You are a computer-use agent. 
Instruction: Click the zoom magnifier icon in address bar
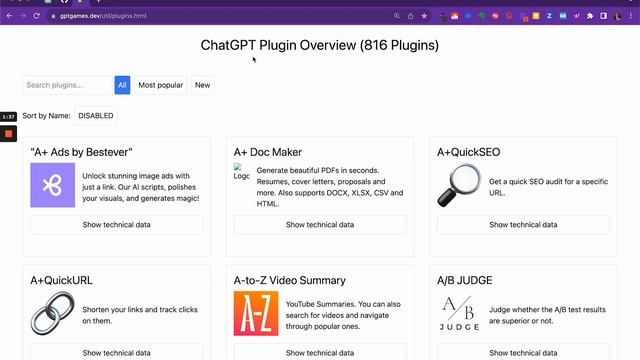coord(397,16)
